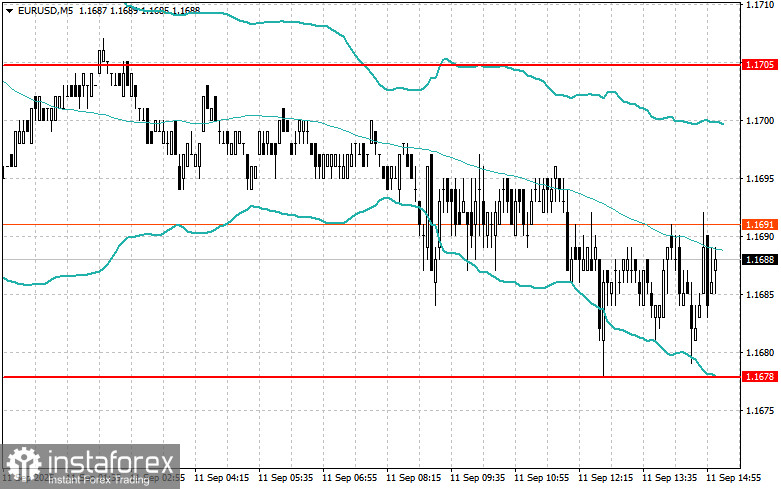Screen dimensions: 781x489
Task: Click the red horizontal line at 1.1705
Action: [371, 65]
